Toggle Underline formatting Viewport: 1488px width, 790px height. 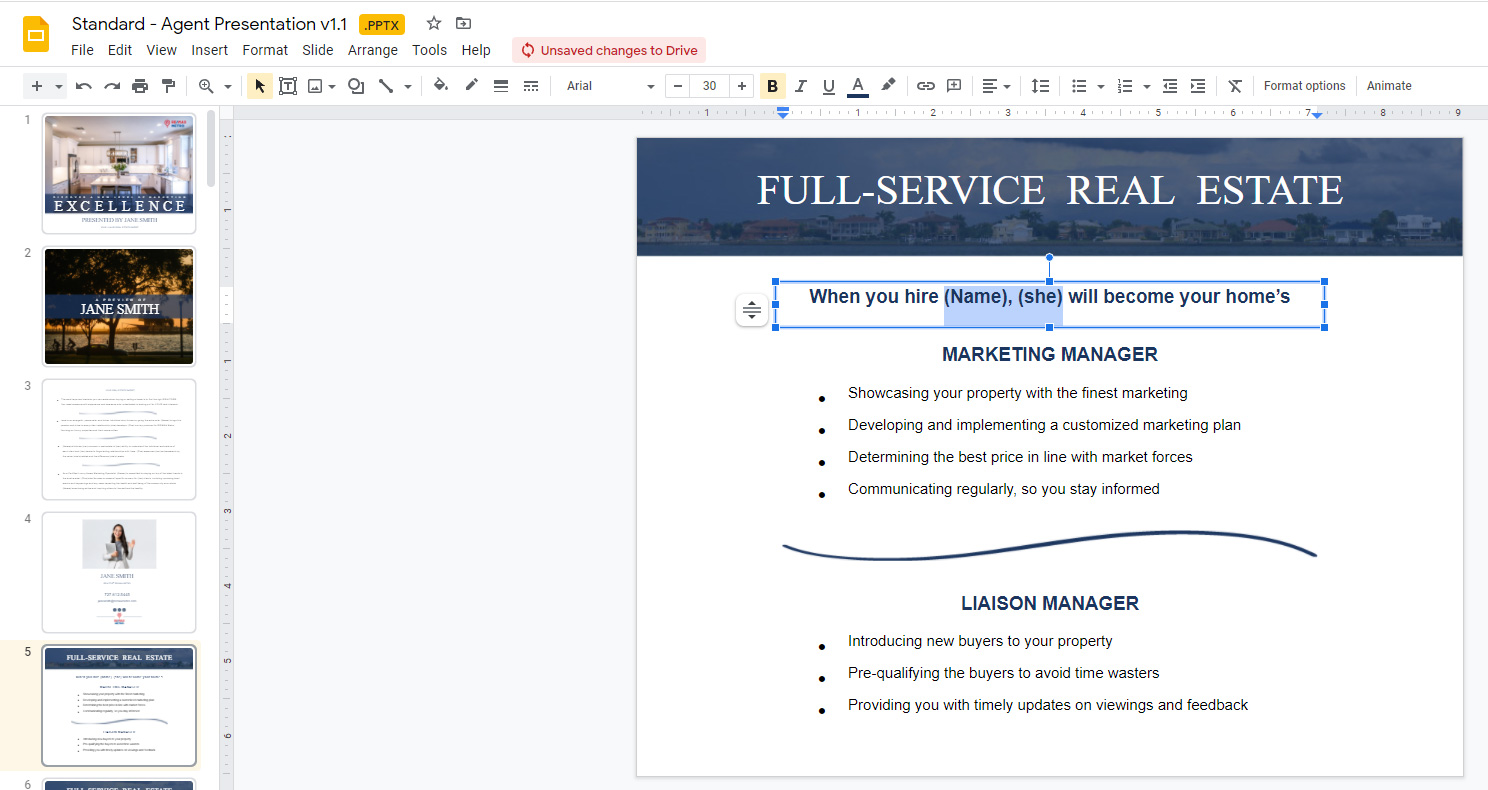[x=828, y=86]
